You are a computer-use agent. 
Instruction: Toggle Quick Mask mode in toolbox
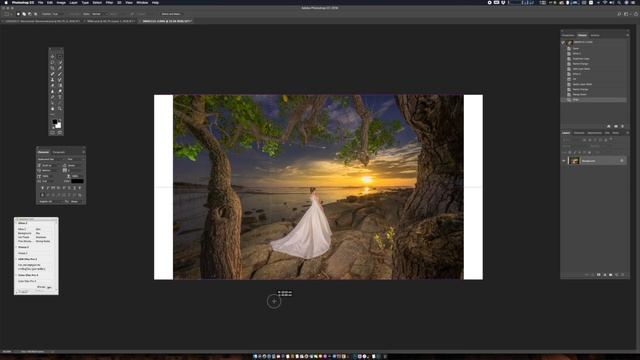[52, 133]
